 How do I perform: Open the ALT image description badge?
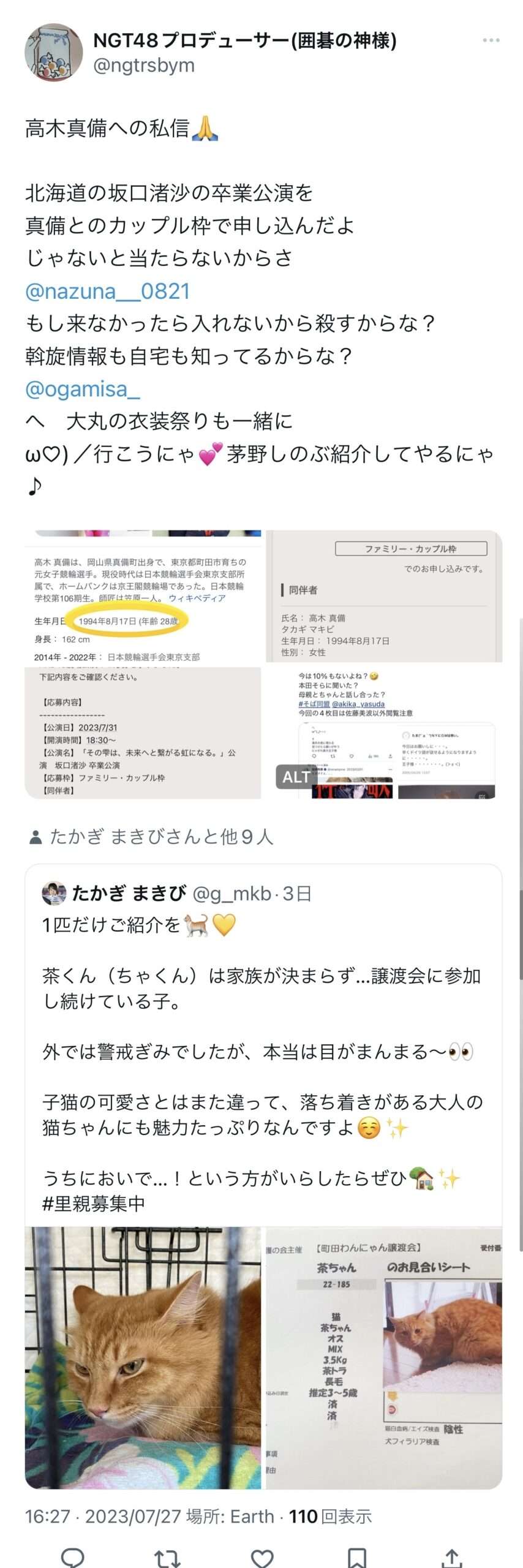click(x=295, y=777)
